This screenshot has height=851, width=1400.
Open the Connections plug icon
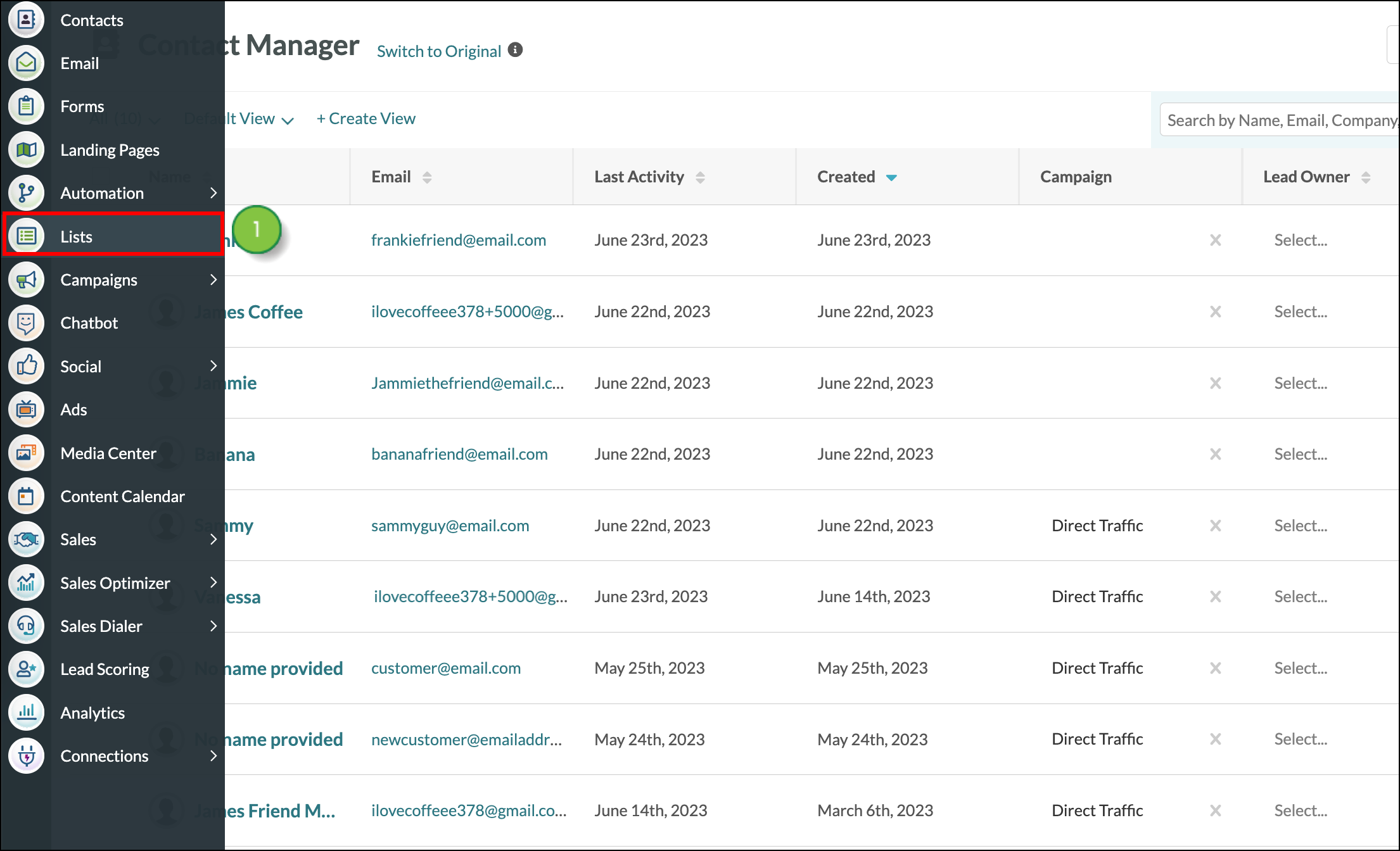26,756
